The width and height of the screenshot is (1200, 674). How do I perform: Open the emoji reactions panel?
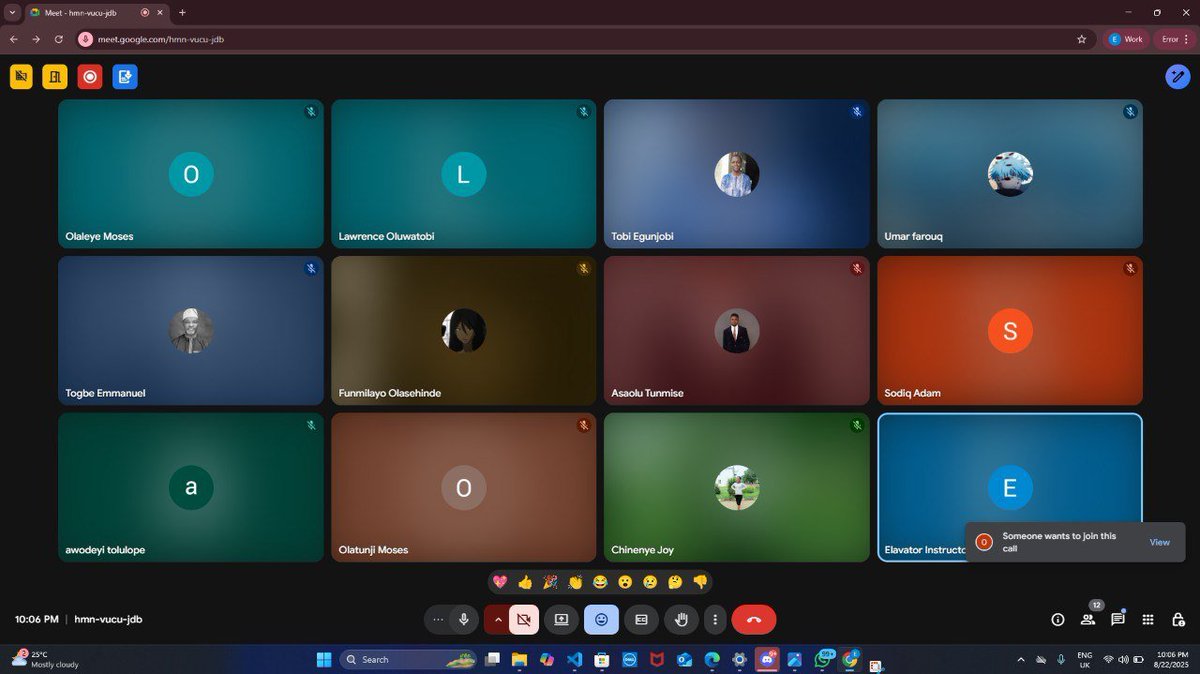click(601, 619)
